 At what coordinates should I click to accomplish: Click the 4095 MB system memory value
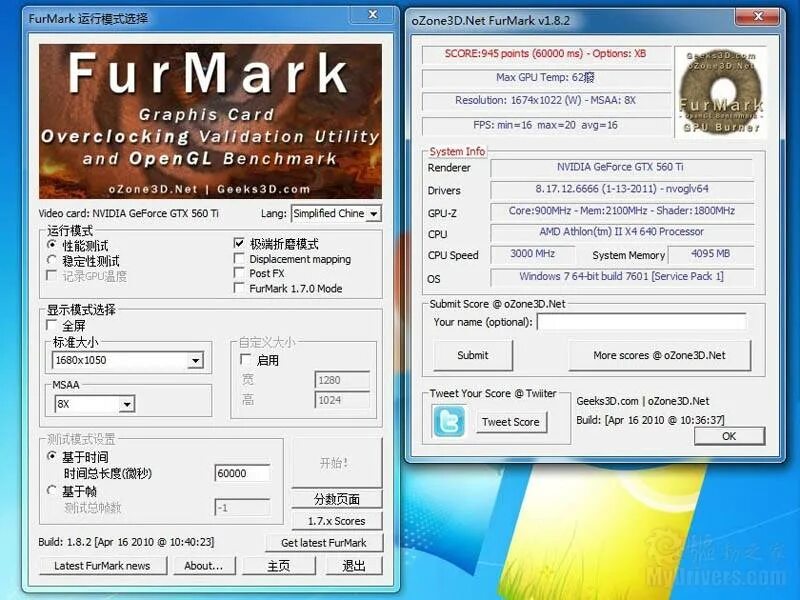click(710, 254)
